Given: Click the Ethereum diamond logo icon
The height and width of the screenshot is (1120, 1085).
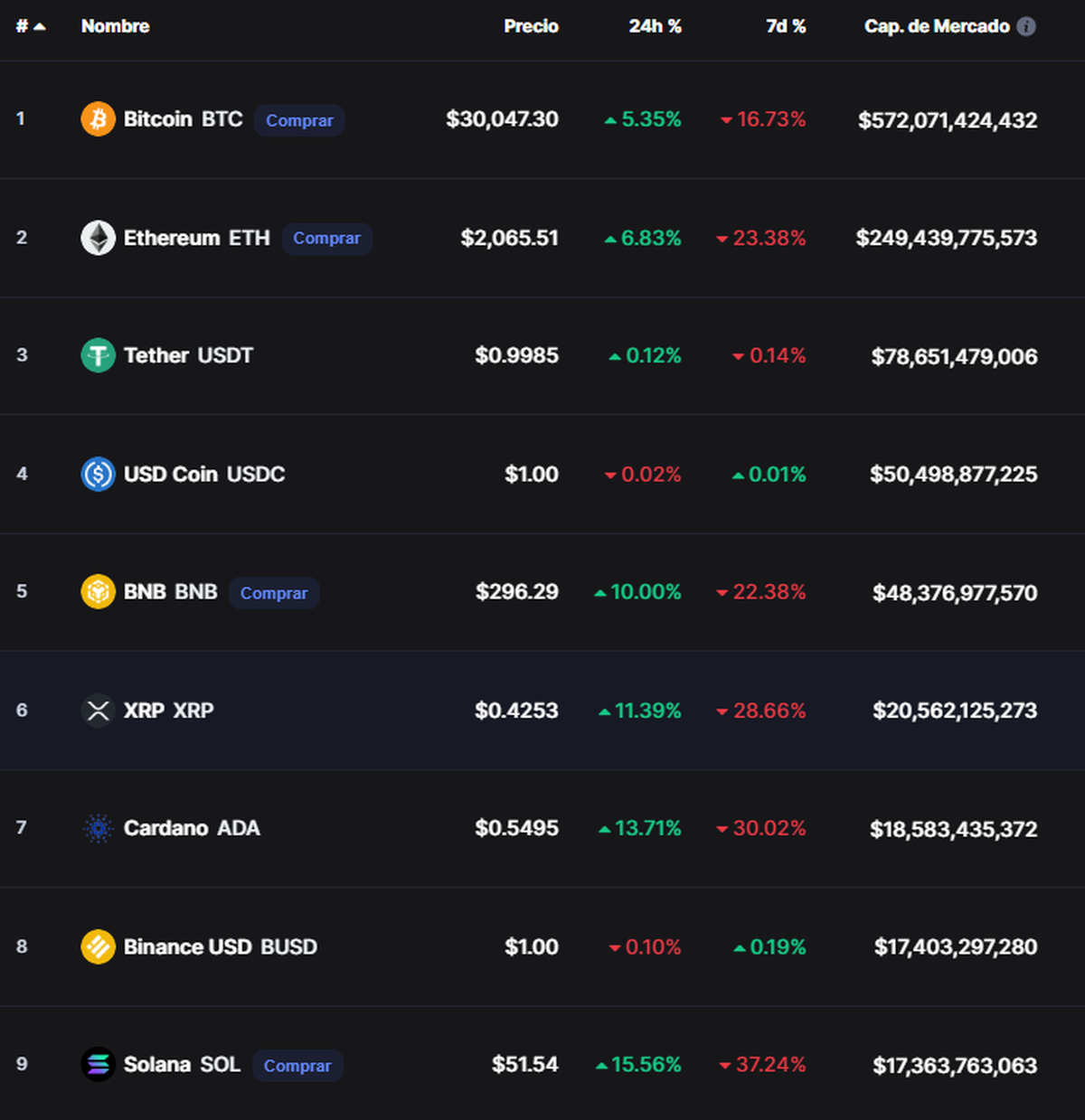Looking at the screenshot, I should 98,238.
